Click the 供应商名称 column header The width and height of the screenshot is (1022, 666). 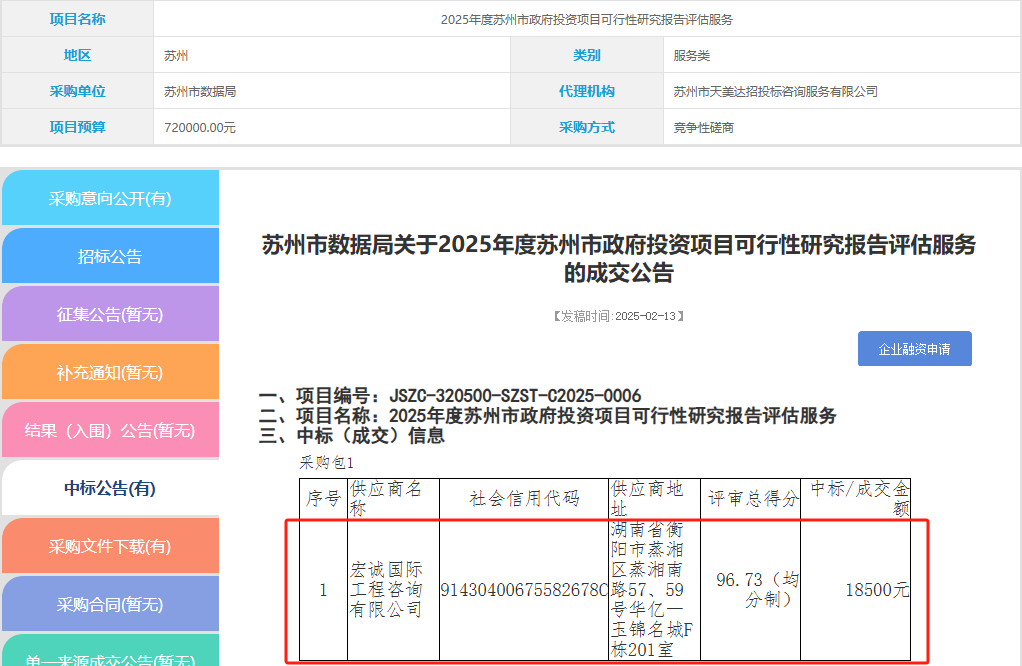(393, 499)
